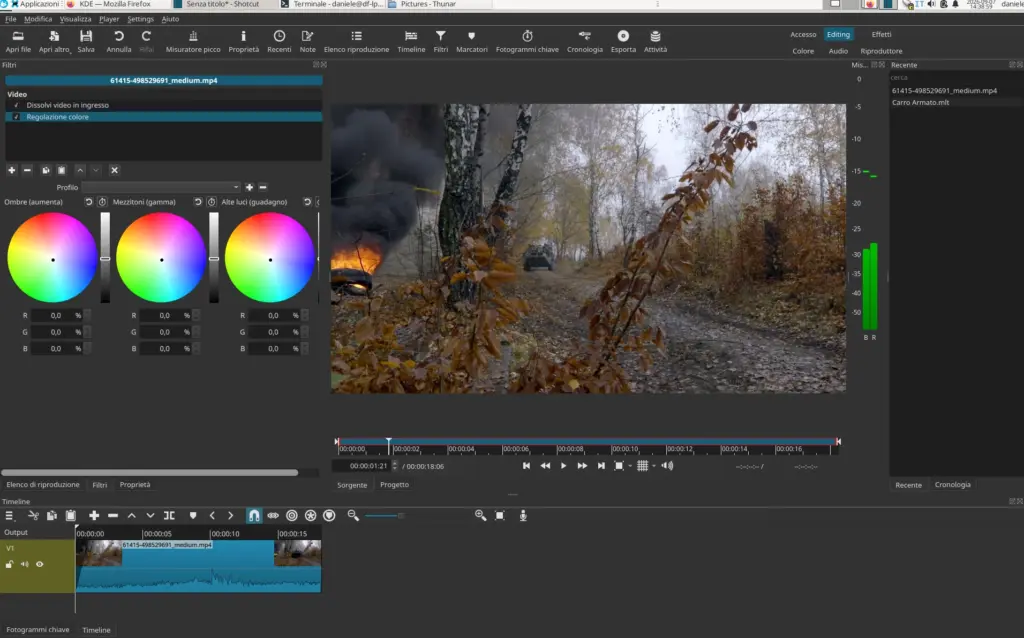Open the Visualizza menu
The height and width of the screenshot is (638, 1024).
pyautogui.click(x=76, y=19)
